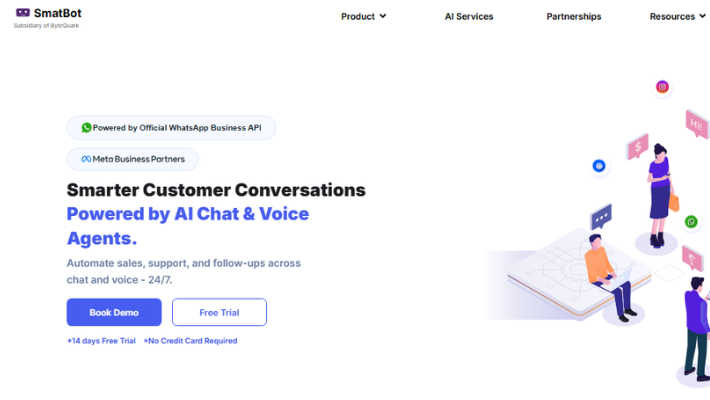
Task: Click the SmatBot robot logo icon
Action: point(22,13)
